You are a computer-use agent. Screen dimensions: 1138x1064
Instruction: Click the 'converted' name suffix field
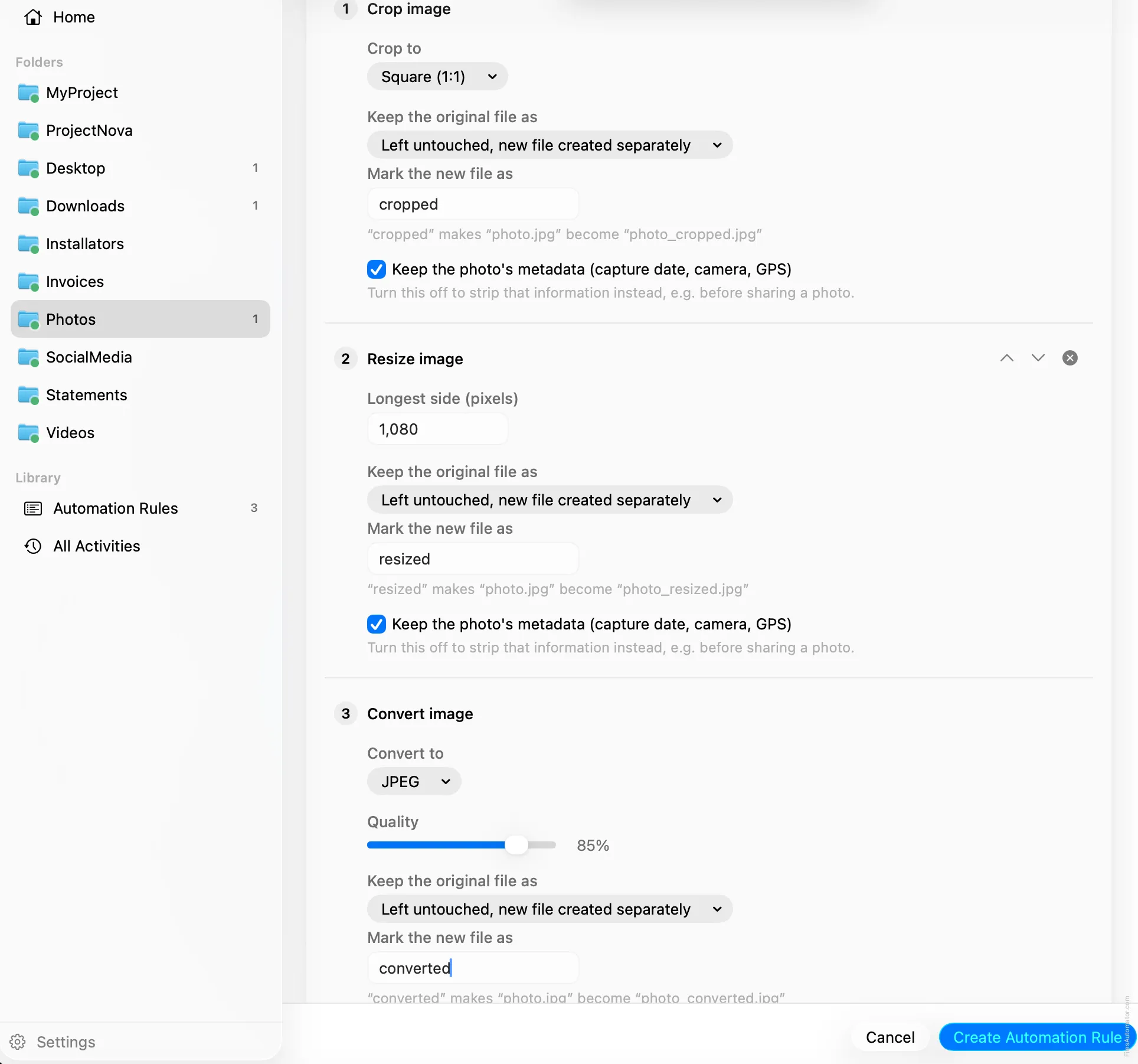pyautogui.click(x=473, y=968)
